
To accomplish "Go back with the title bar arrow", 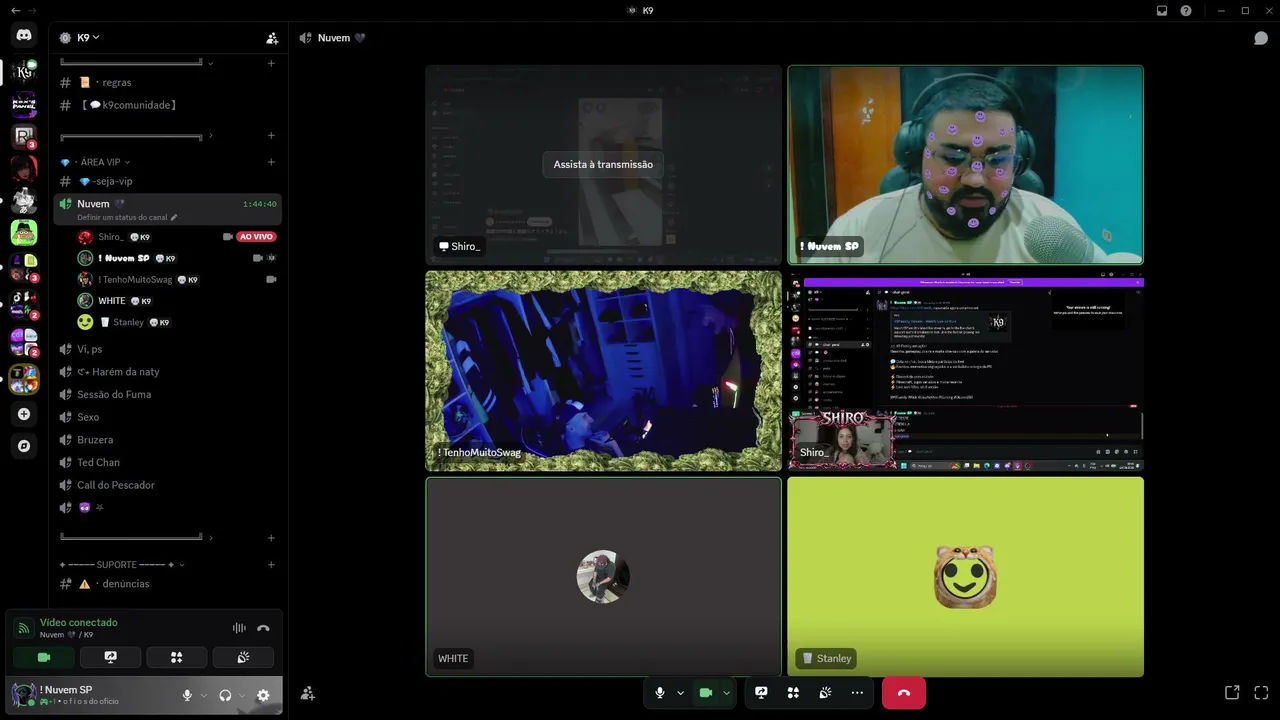I will click(15, 10).
